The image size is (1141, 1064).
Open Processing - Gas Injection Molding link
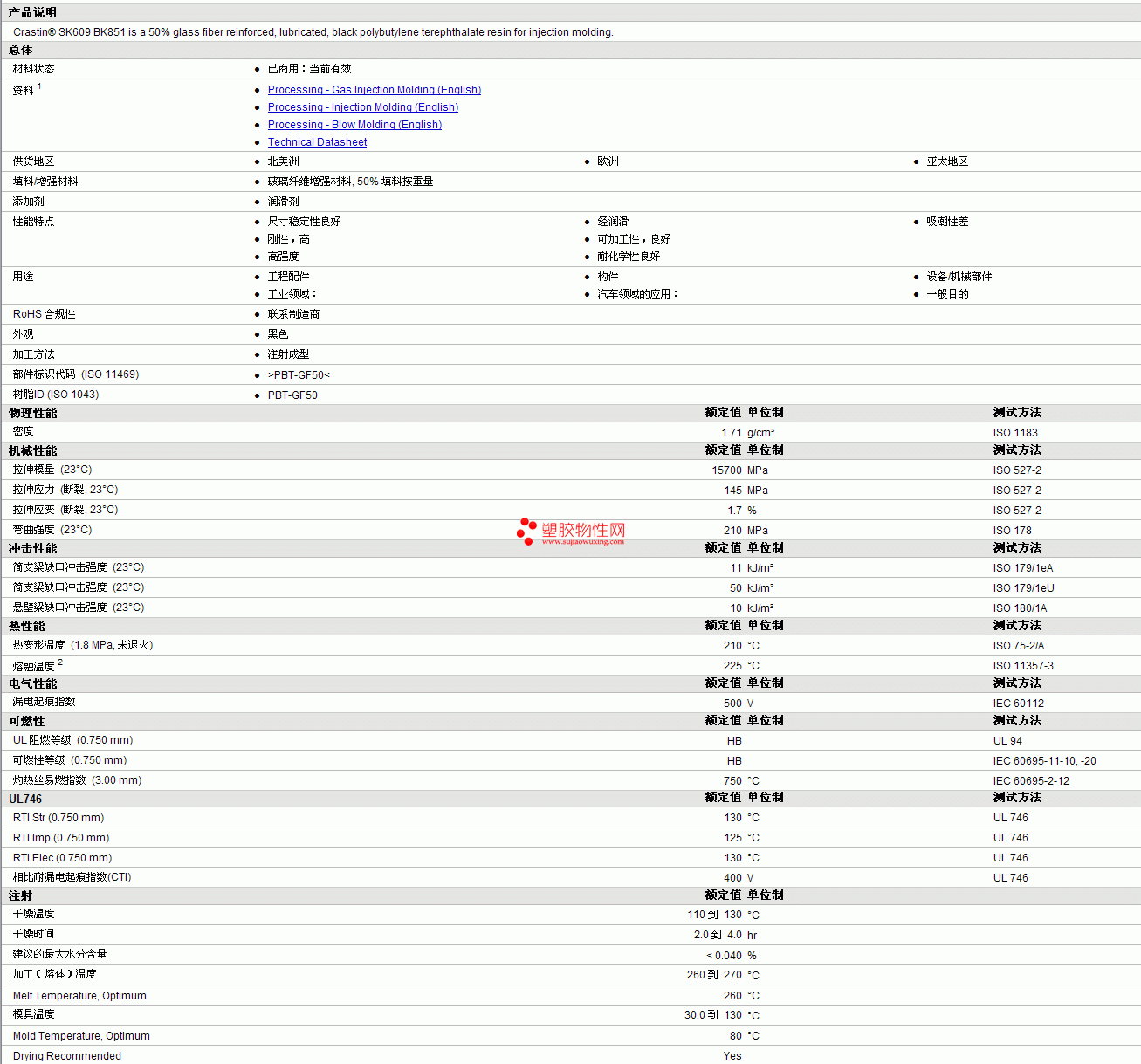click(375, 90)
